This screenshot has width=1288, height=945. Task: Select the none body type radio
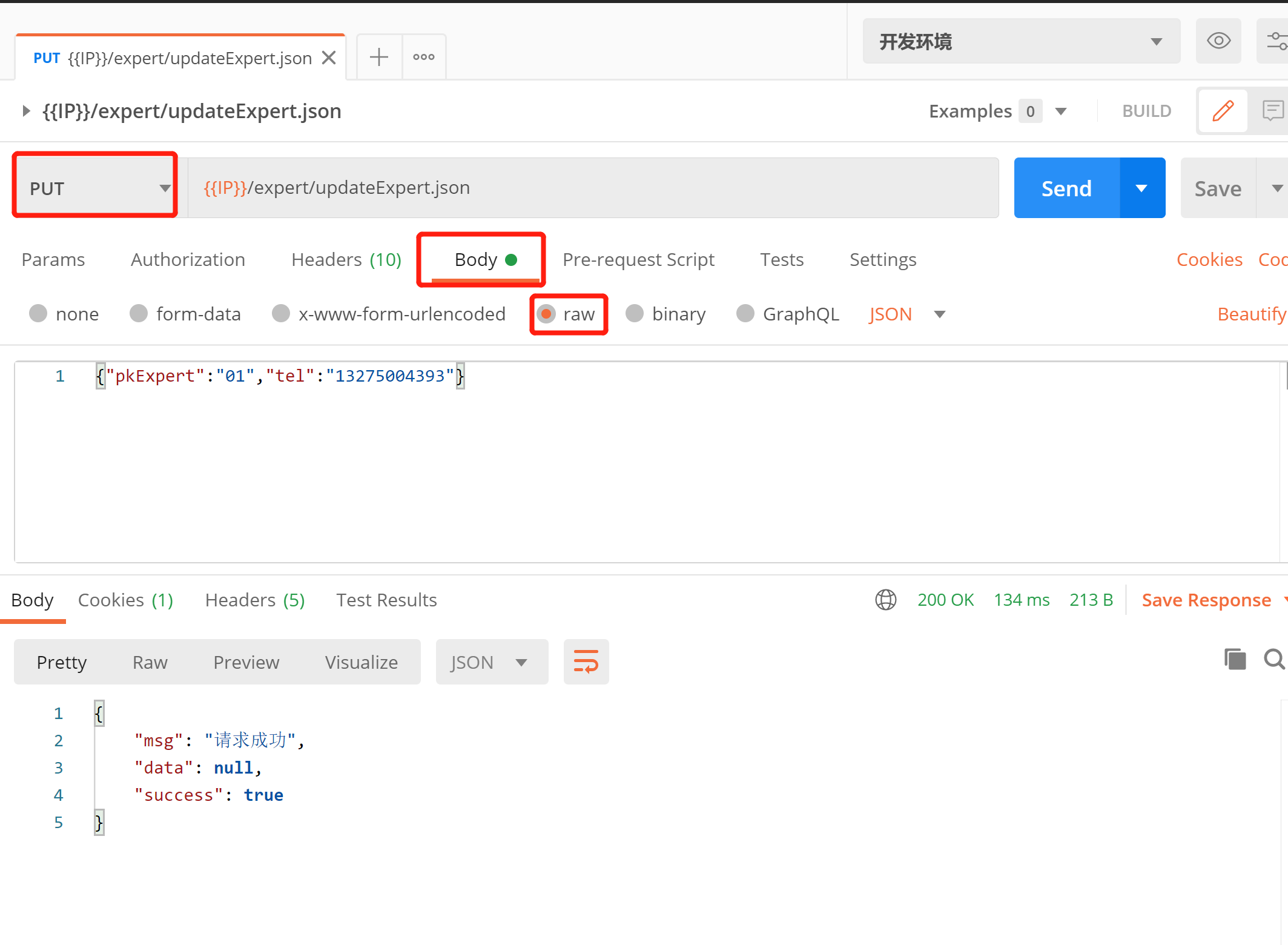pyautogui.click(x=39, y=314)
